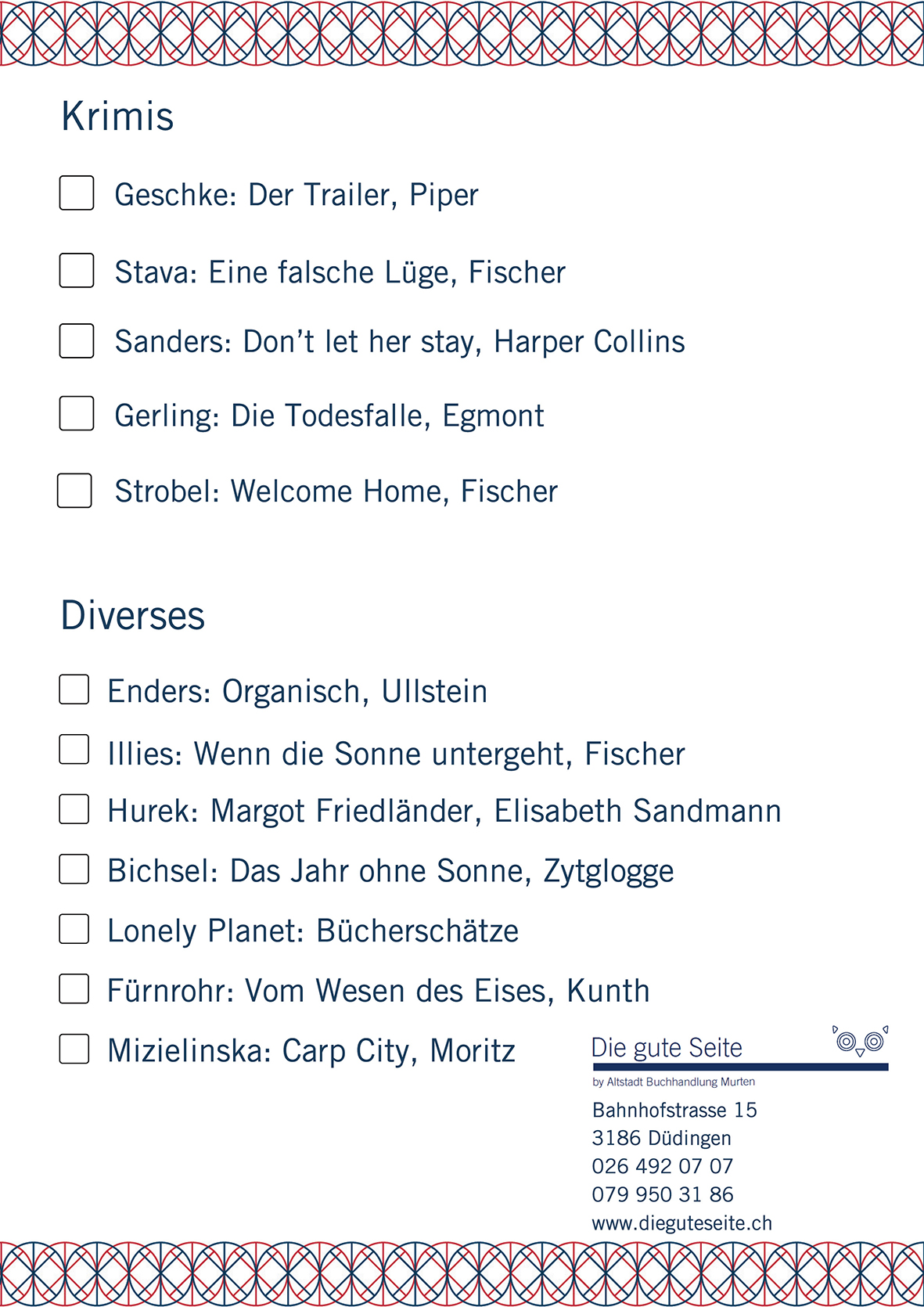Check Illies: Wenn die Sonne untergeht box
This screenshot has height=1307, width=924.
click(x=74, y=750)
